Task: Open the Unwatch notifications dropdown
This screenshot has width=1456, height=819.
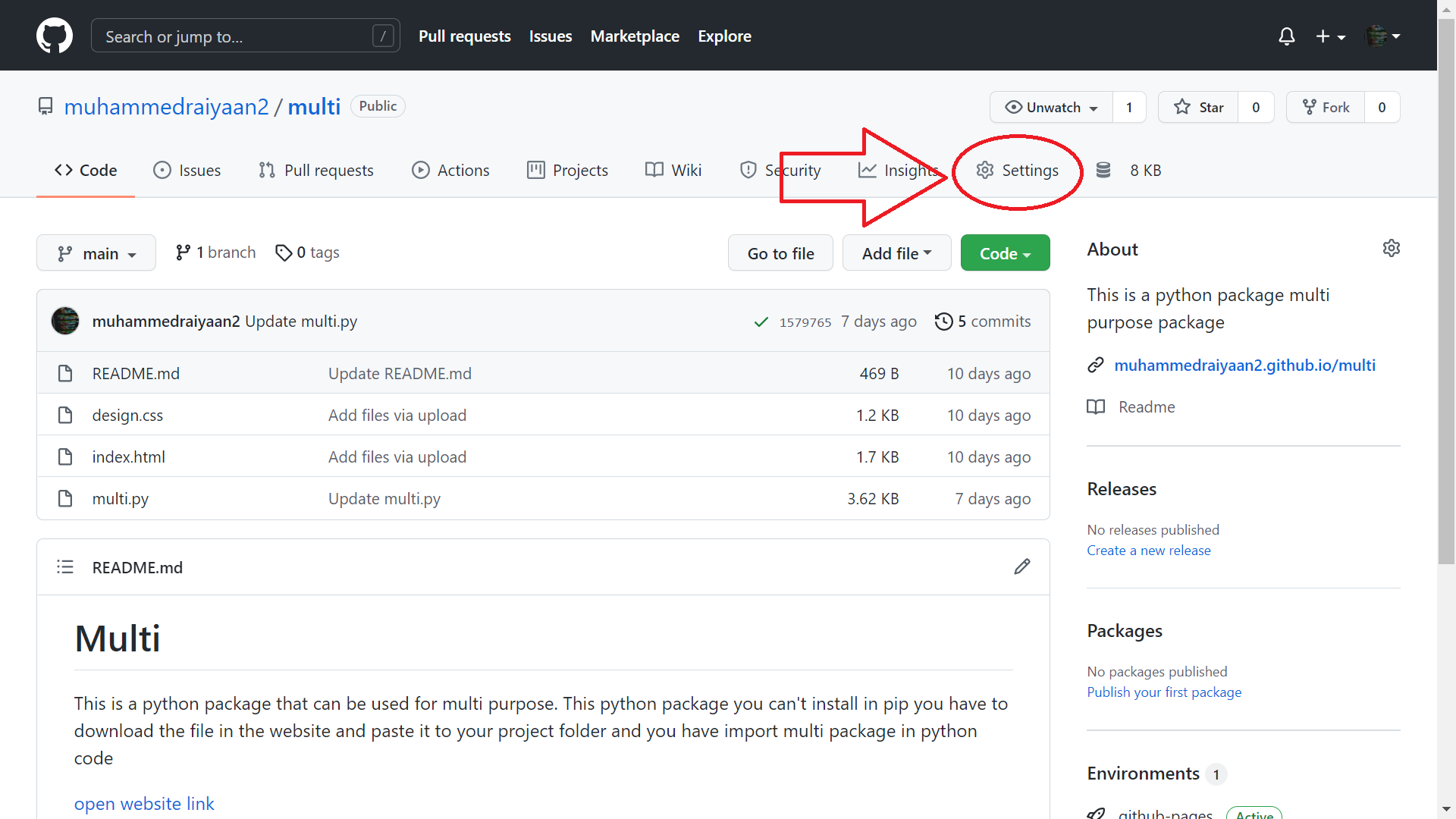Action: 1051,107
